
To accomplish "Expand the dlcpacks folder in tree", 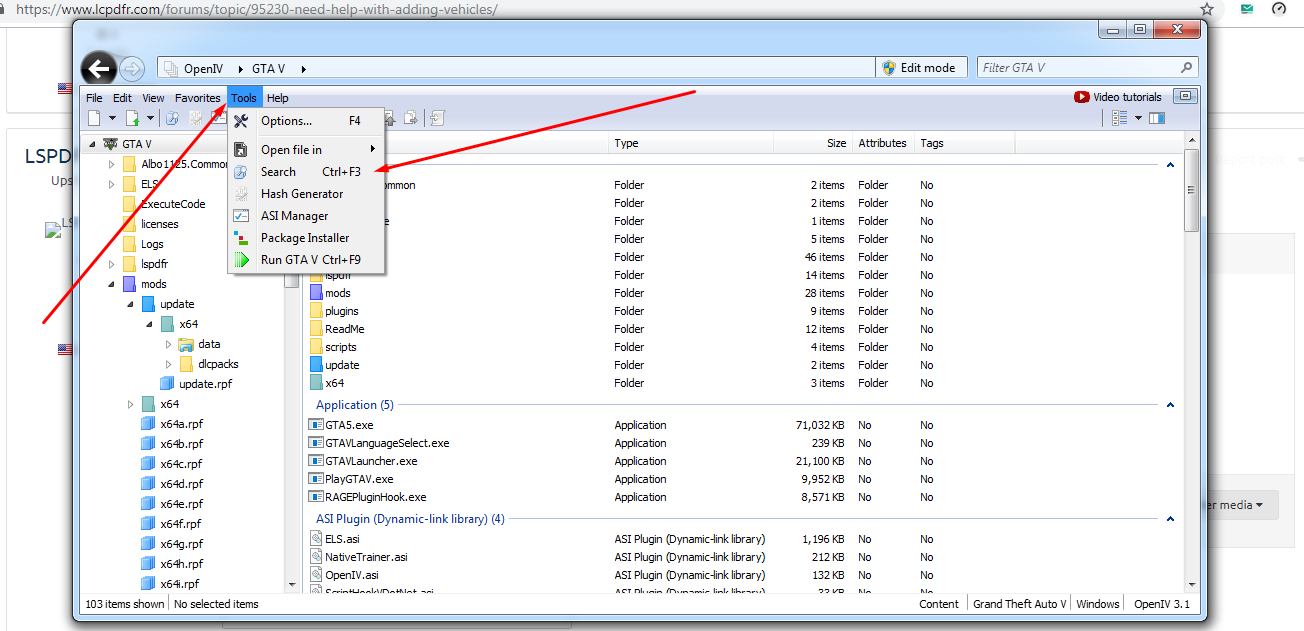I will pyautogui.click(x=169, y=364).
